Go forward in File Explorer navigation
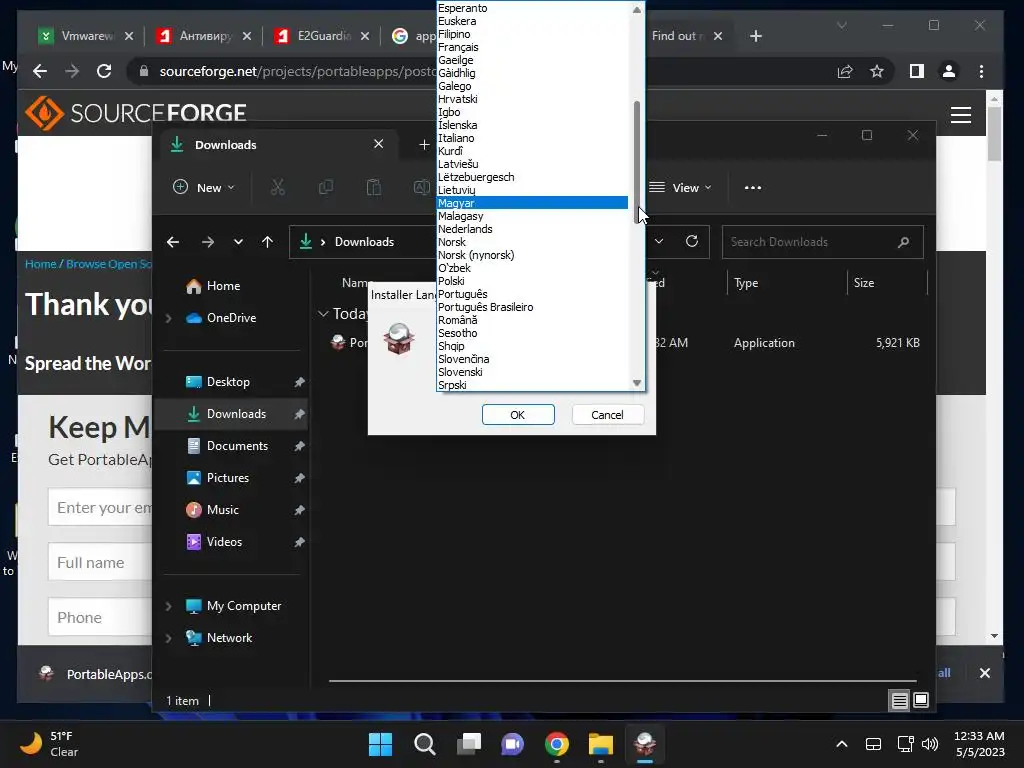This screenshot has width=1024, height=768. click(x=208, y=242)
